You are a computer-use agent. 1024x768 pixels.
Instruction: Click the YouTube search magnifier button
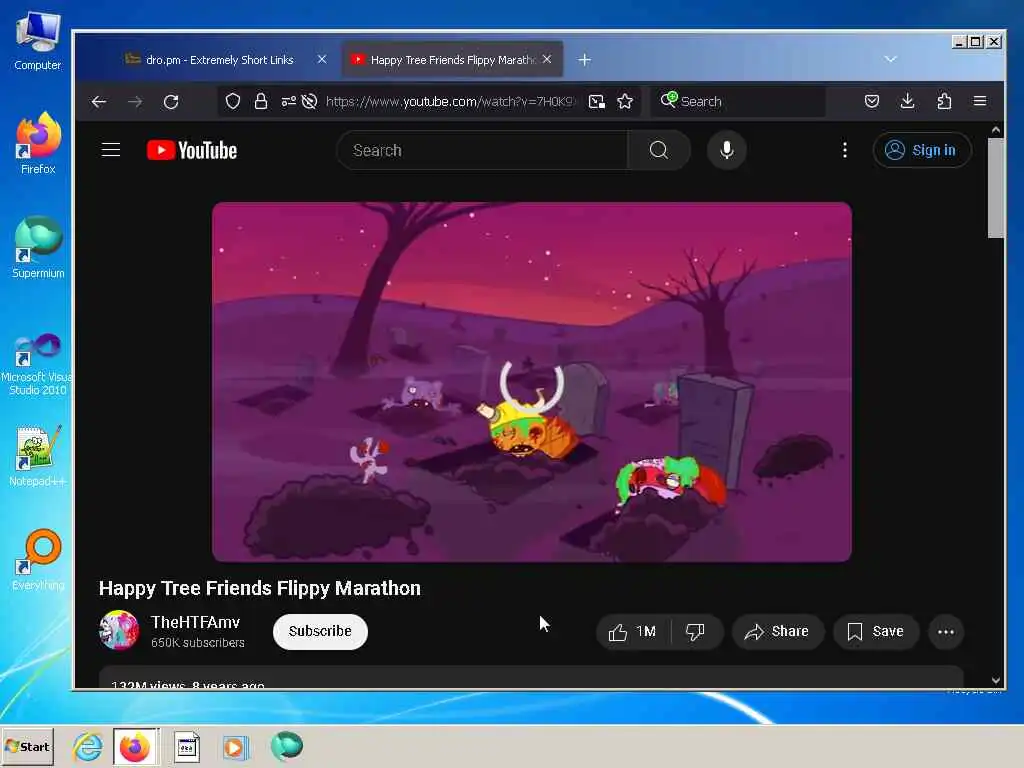coord(659,150)
